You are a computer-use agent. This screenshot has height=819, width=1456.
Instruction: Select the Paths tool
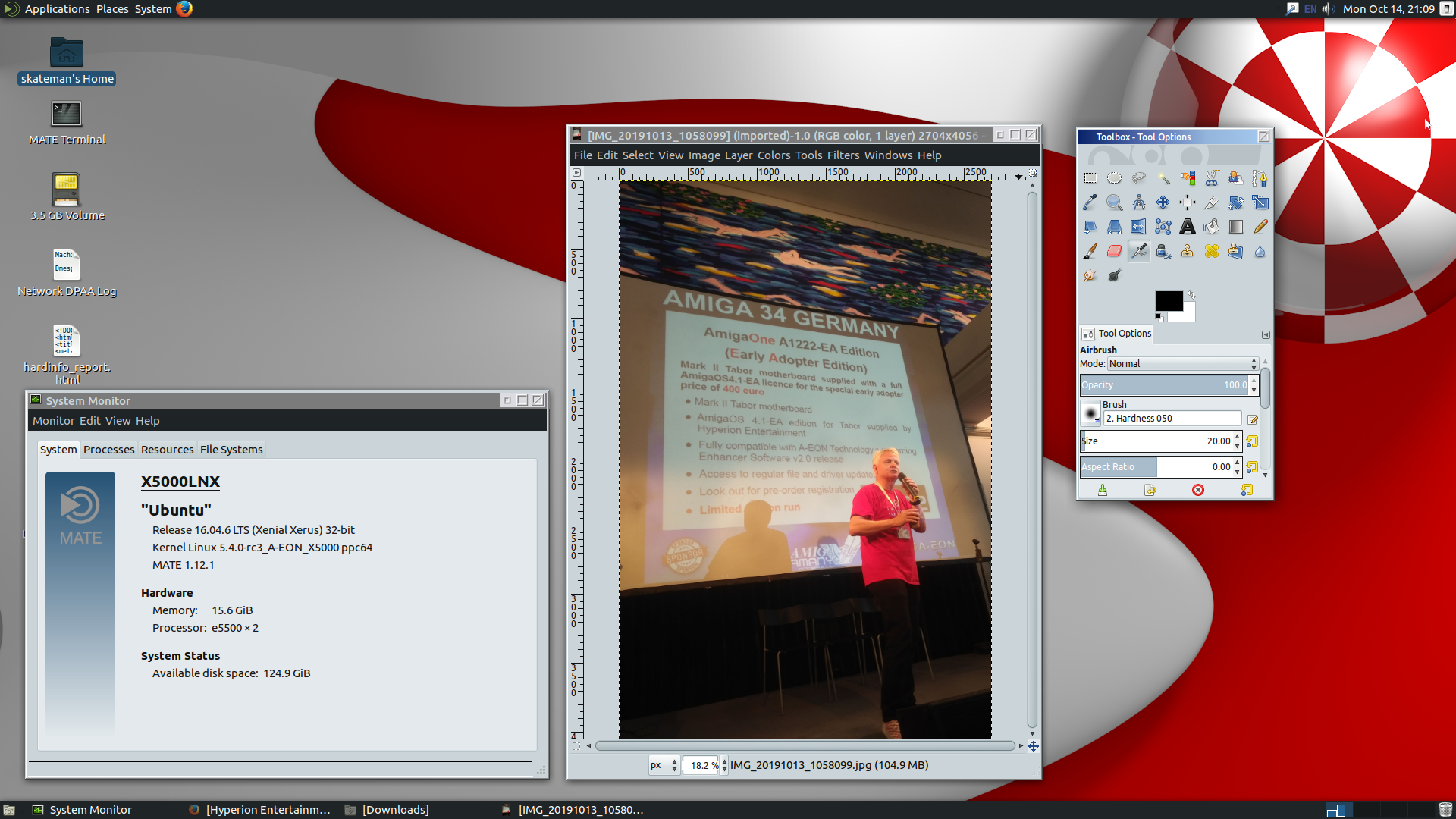click(1260, 178)
